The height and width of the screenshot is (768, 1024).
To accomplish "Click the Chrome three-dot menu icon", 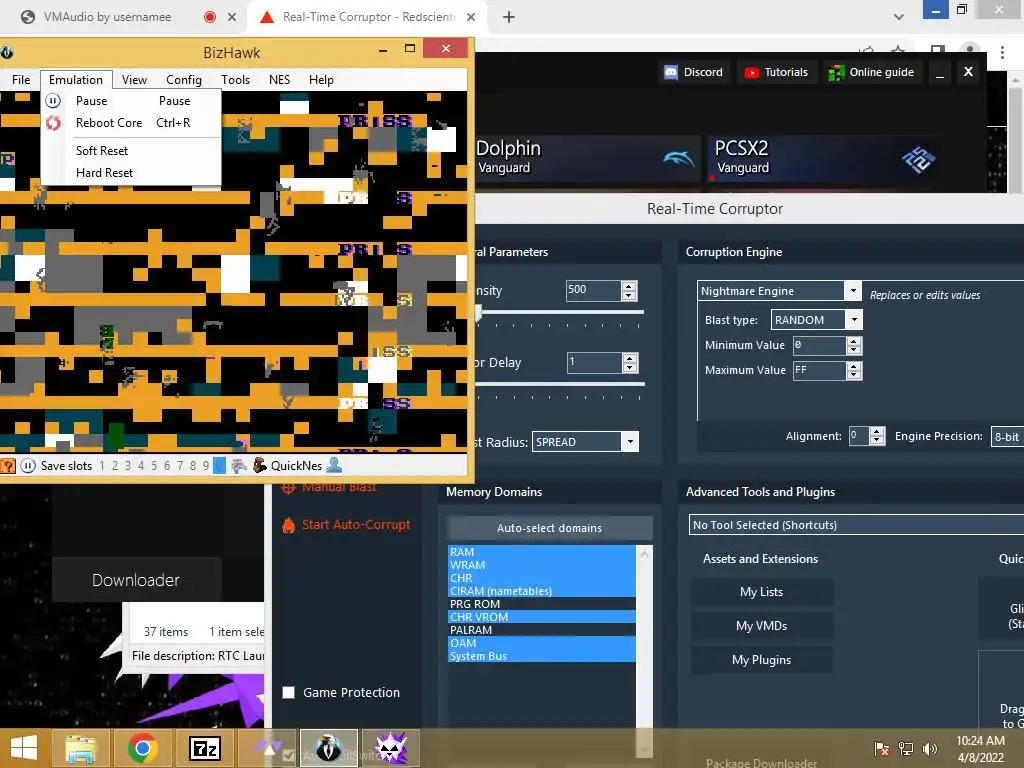I will [x=1002, y=52].
